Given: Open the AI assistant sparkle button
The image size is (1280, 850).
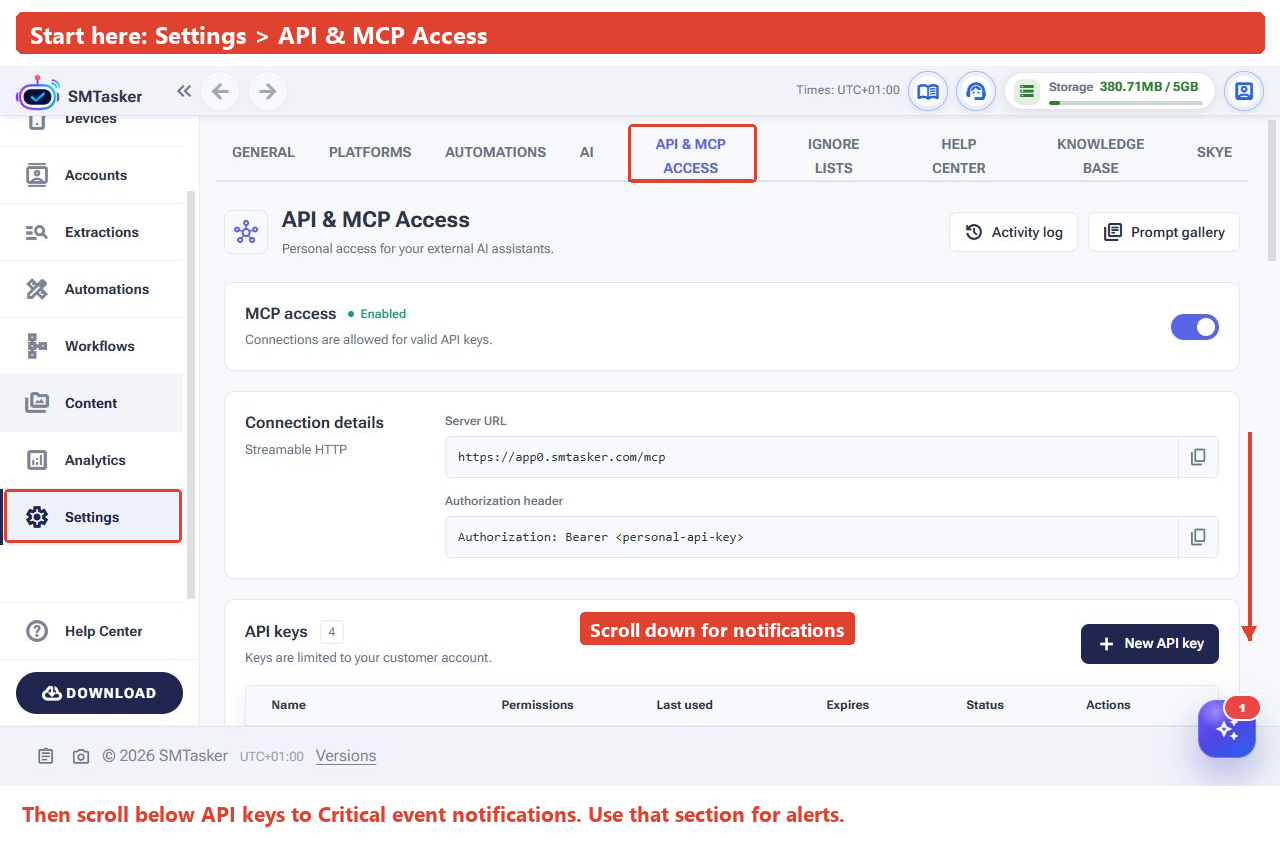Looking at the screenshot, I should (x=1227, y=729).
